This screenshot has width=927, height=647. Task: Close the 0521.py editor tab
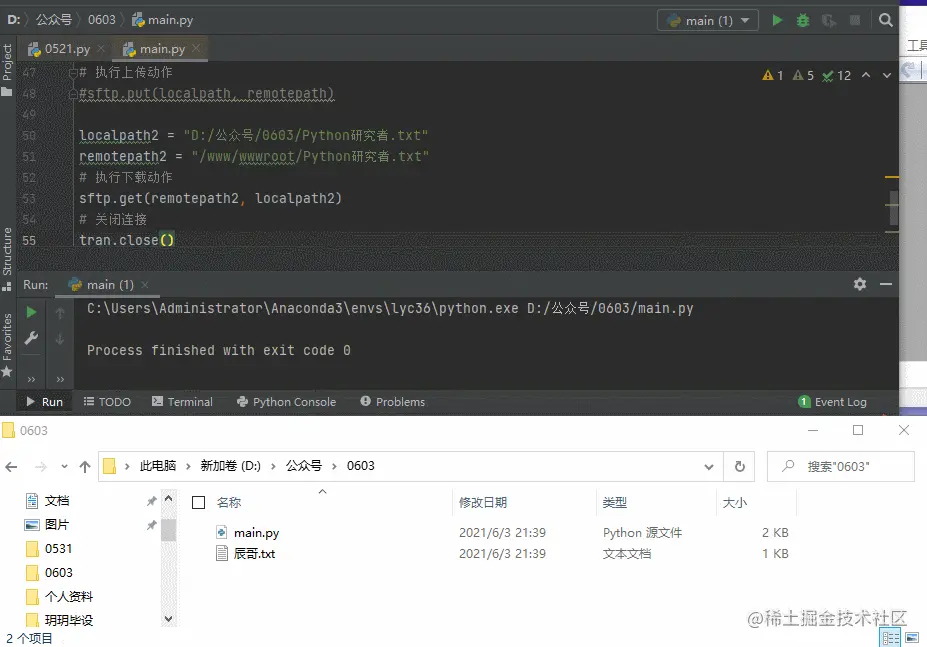pos(101,48)
